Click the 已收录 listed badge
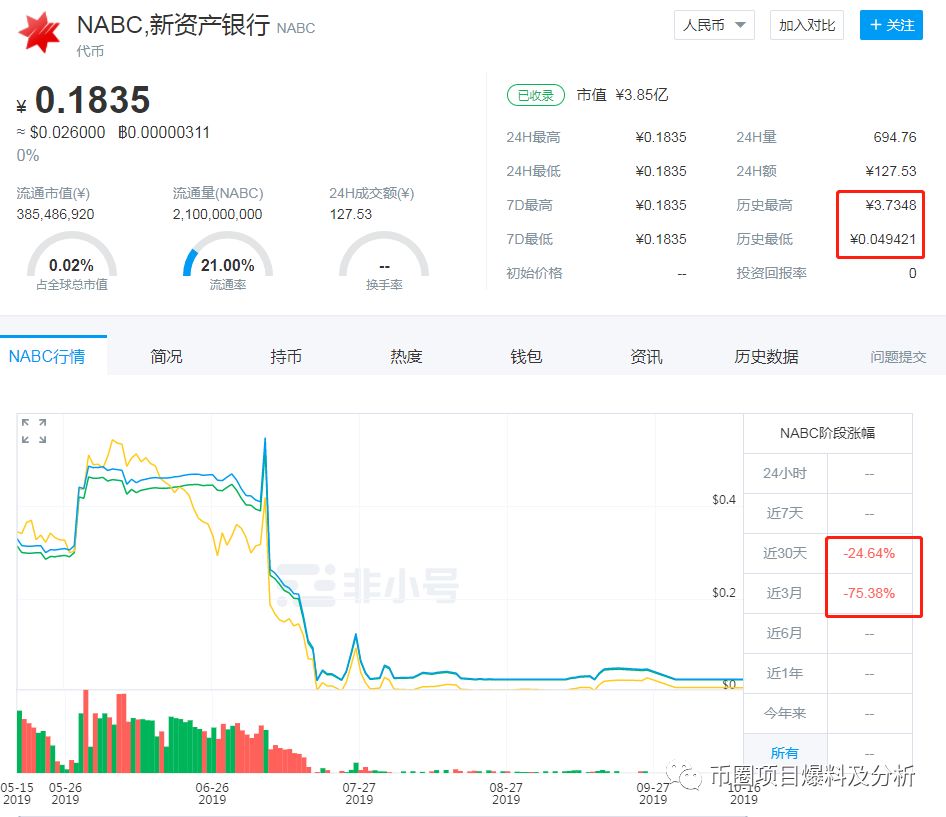This screenshot has width=946, height=817. [x=536, y=95]
